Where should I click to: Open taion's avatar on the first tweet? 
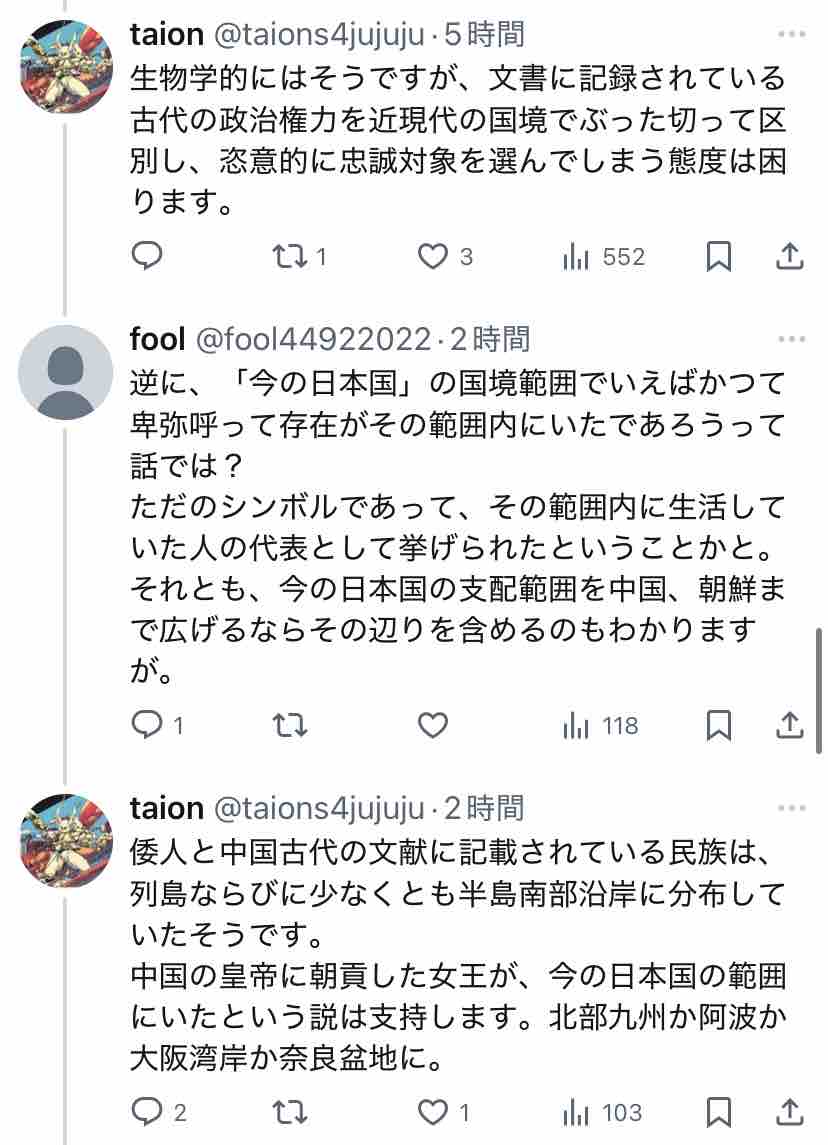(67, 66)
